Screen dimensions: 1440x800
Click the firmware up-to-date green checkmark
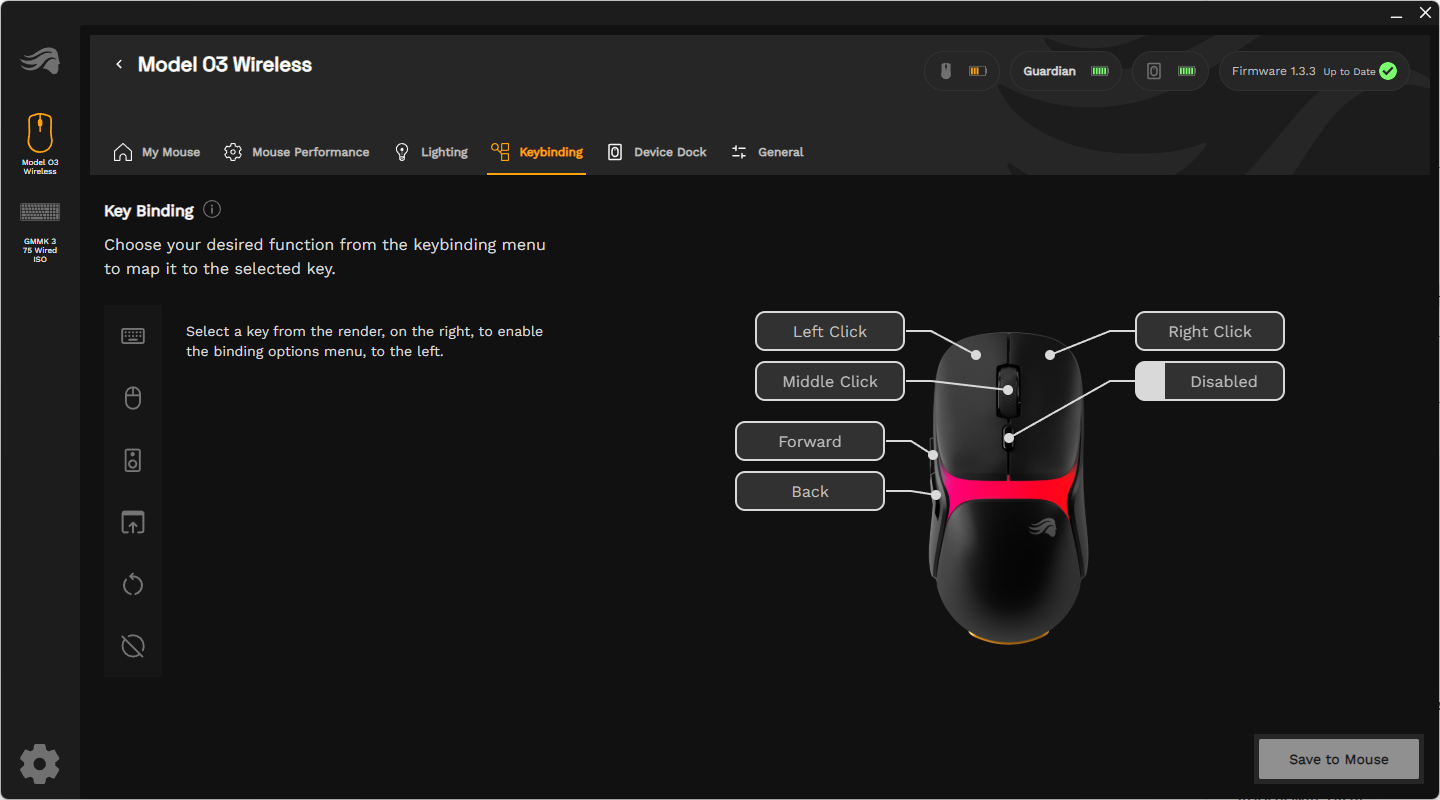(1388, 72)
